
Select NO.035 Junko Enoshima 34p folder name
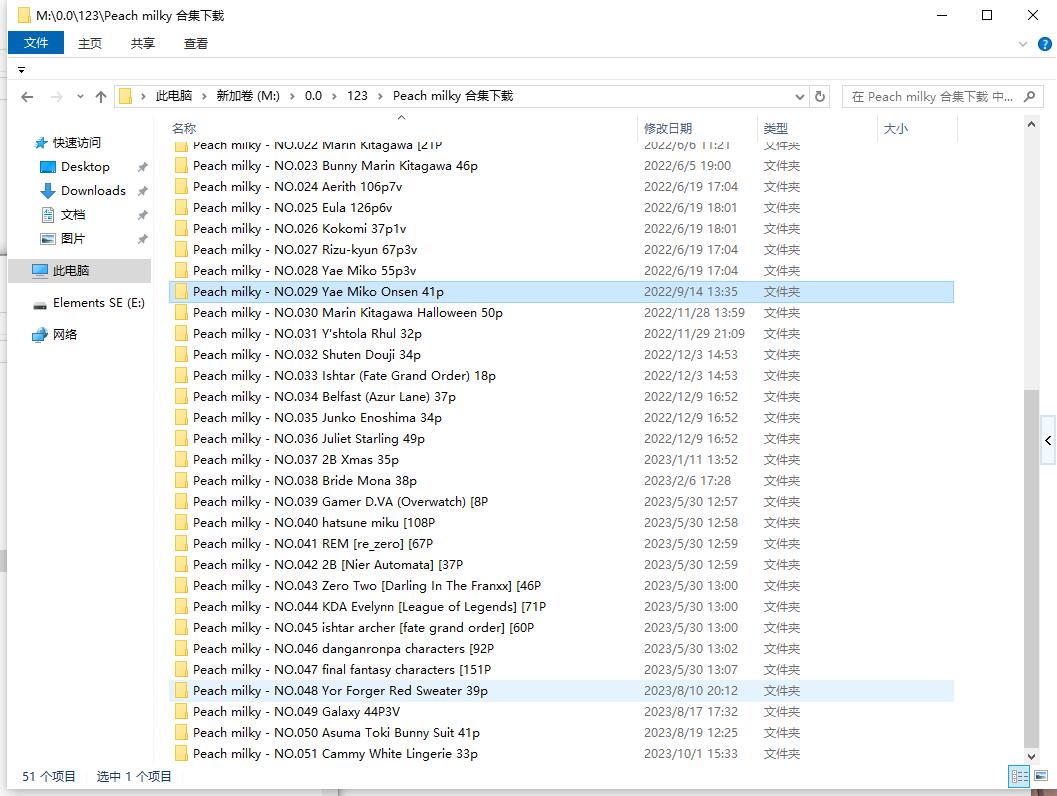coord(318,418)
